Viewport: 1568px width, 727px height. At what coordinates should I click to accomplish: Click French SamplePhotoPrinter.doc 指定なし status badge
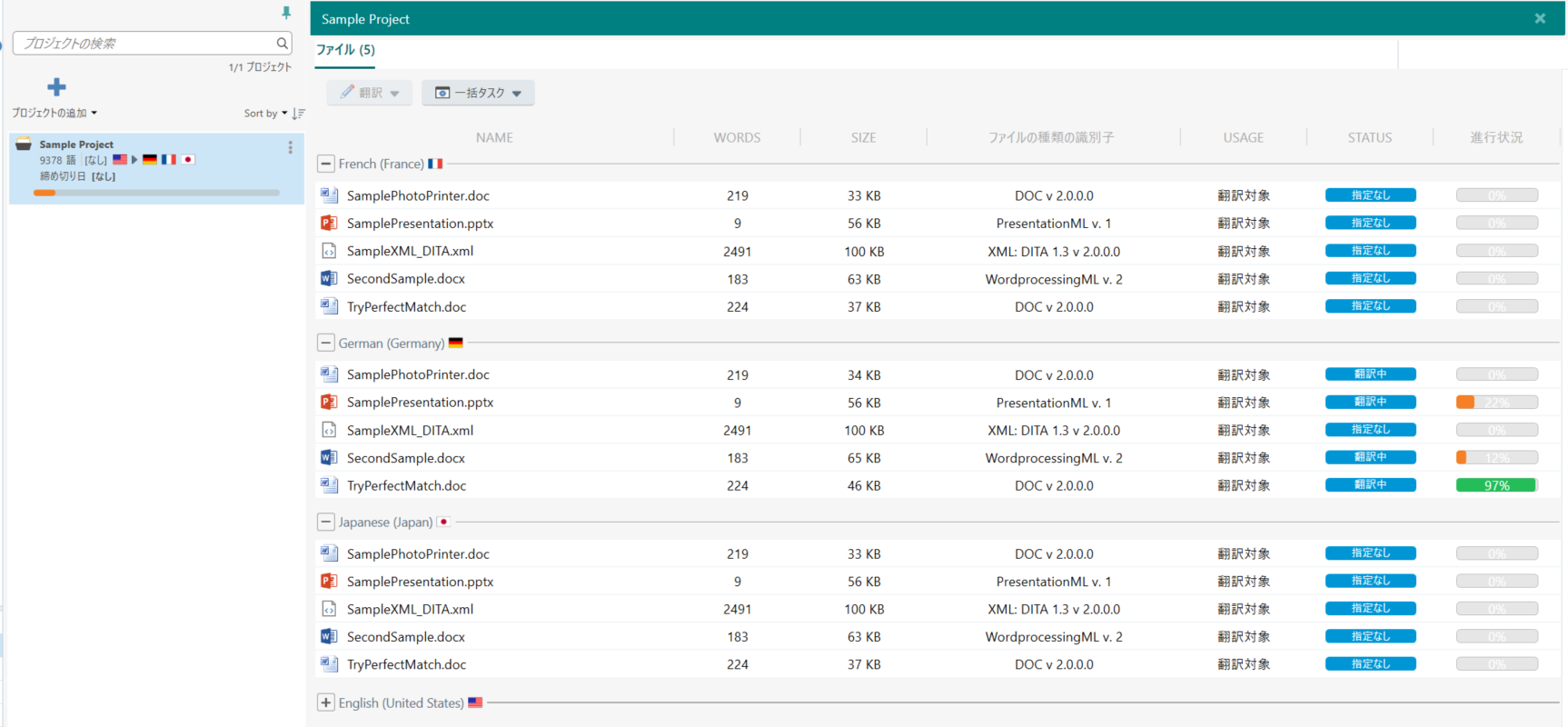point(1370,195)
